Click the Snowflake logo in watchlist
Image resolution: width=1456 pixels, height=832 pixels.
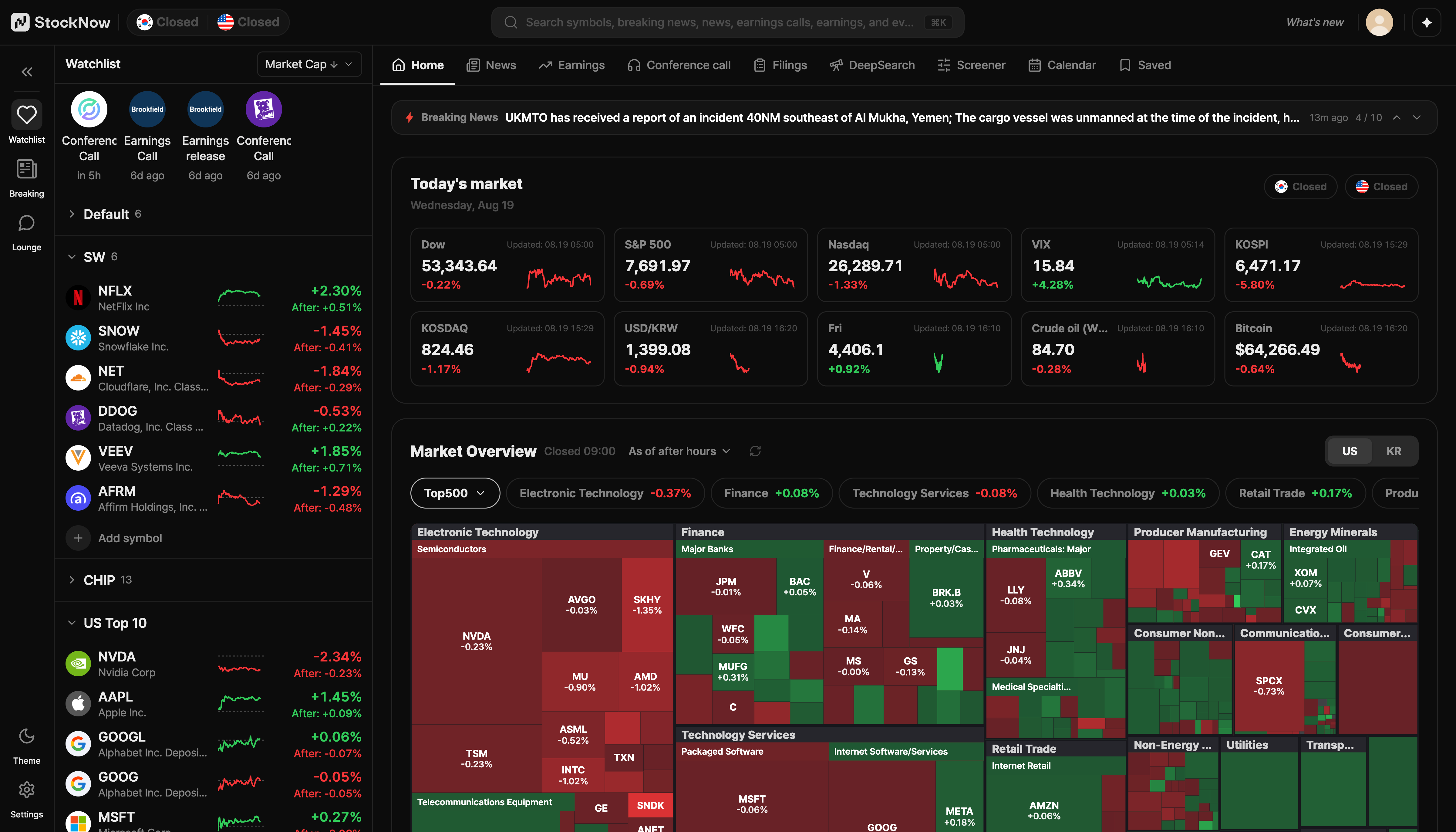pos(78,338)
